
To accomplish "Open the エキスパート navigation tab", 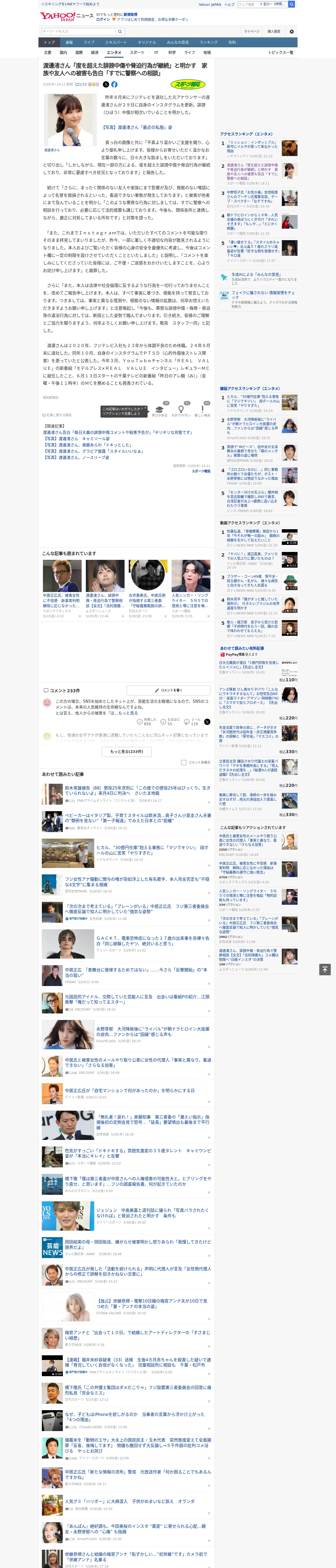I will (x=116, y=43).
